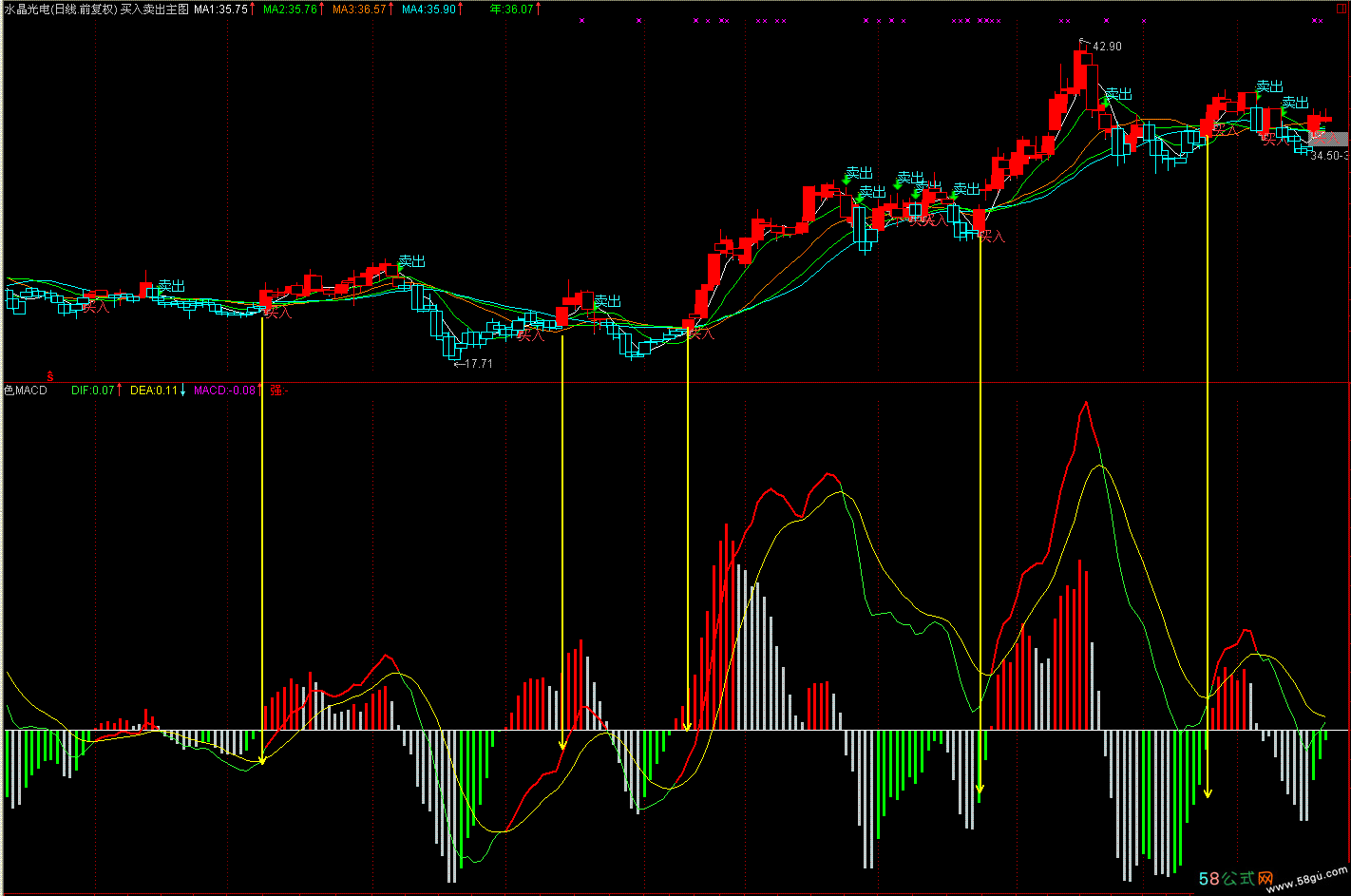Screen dimensions: 1351x896
Task: Select the green MA2:35.76 indicator label
Action: click(290, 10)
